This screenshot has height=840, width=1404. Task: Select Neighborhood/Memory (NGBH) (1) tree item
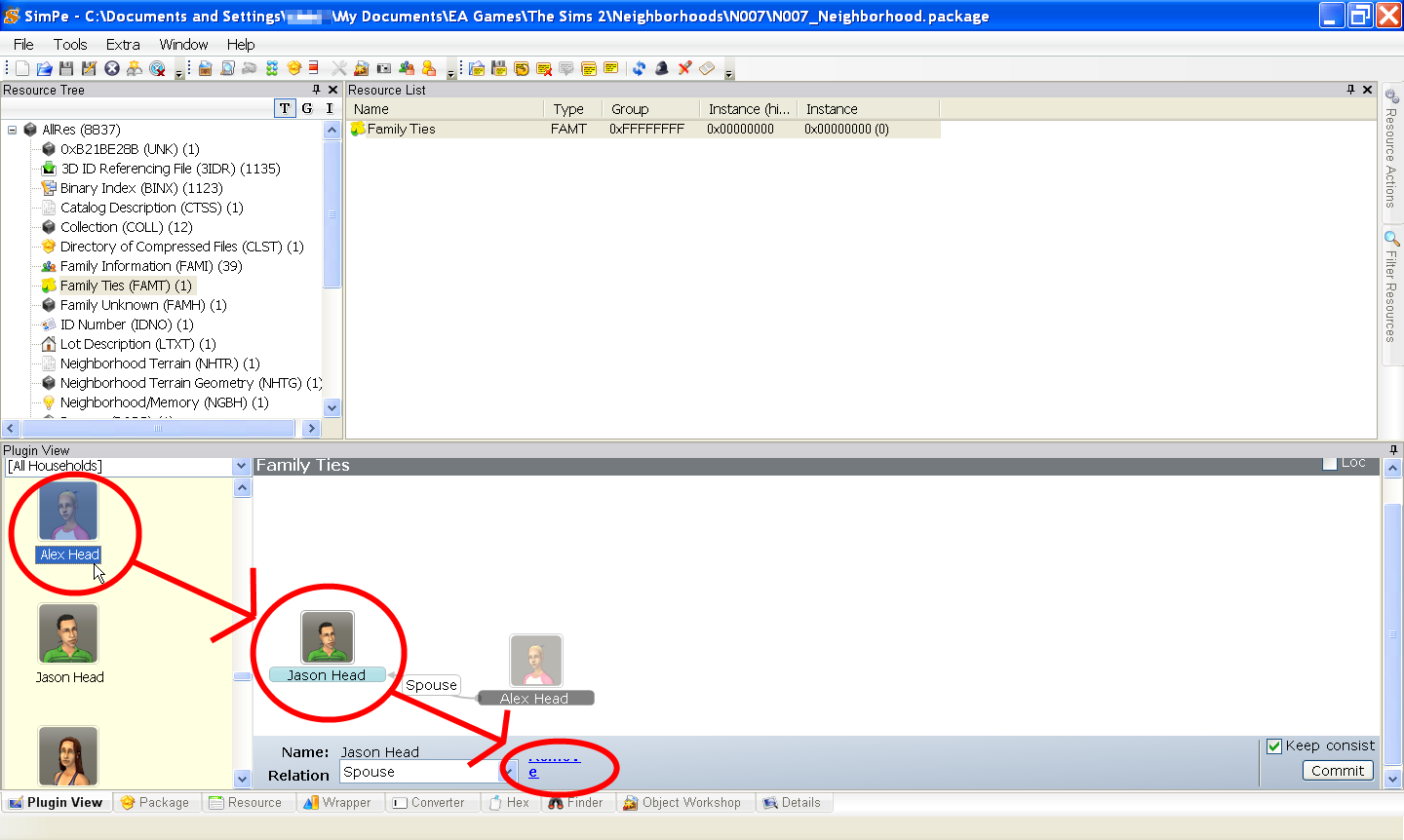(155, 402)
